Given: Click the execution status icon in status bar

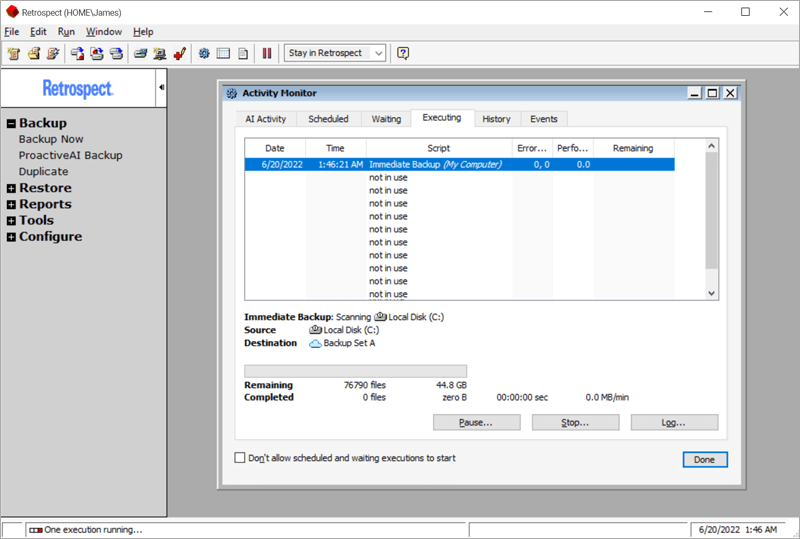Looking at the screenshot, I should point(36,530).
